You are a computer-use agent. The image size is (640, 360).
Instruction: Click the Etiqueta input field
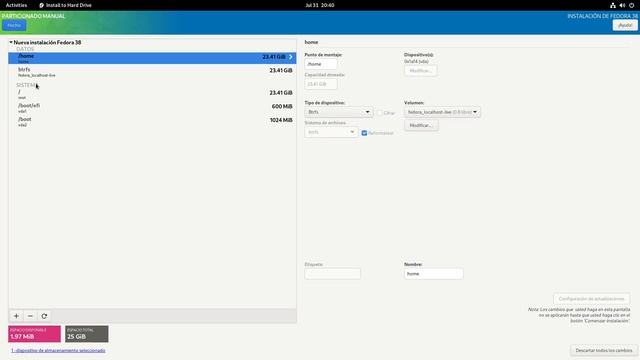(x=333, y=273)
